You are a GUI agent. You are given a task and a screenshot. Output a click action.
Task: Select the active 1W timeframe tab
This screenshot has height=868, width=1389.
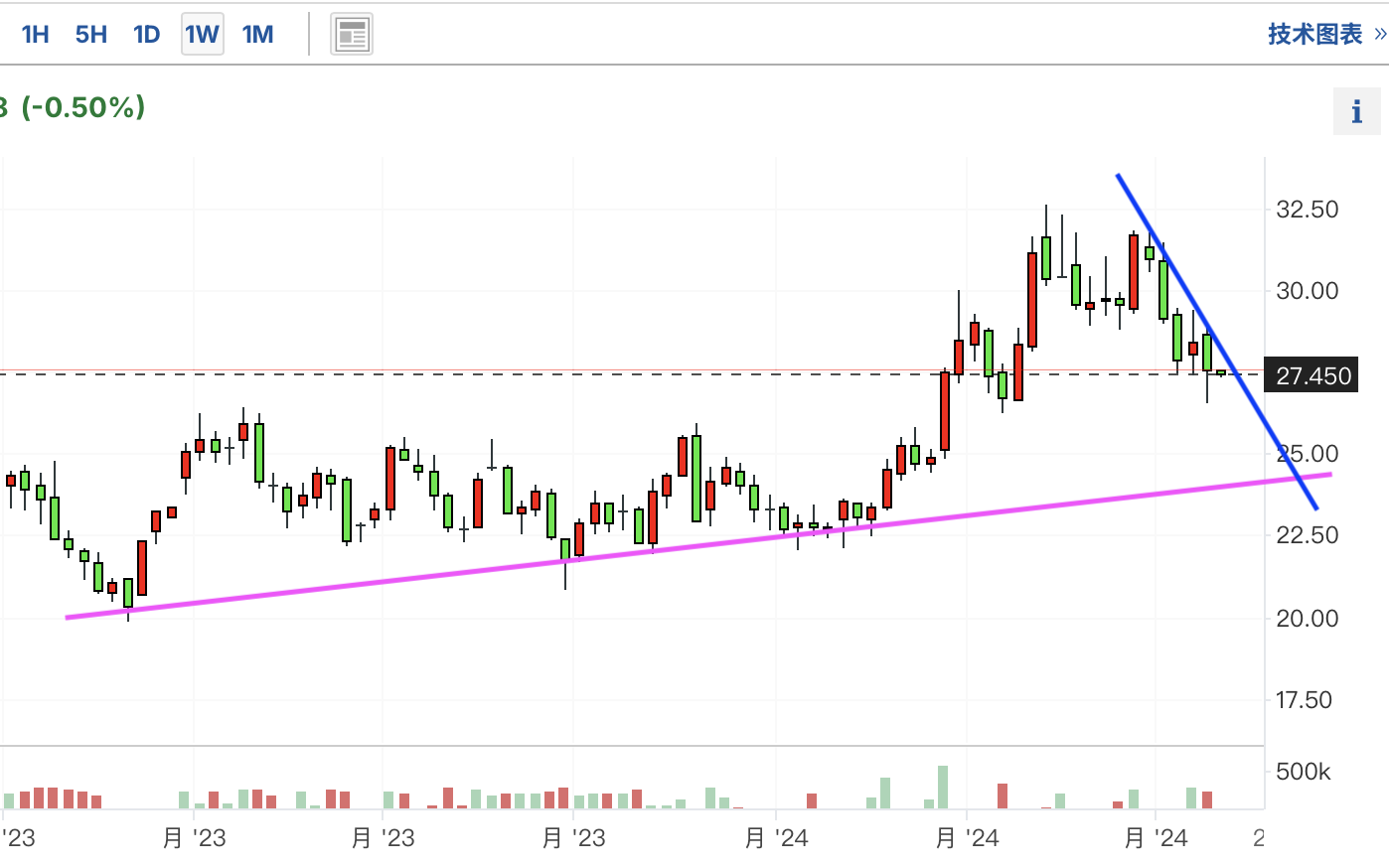202,35
